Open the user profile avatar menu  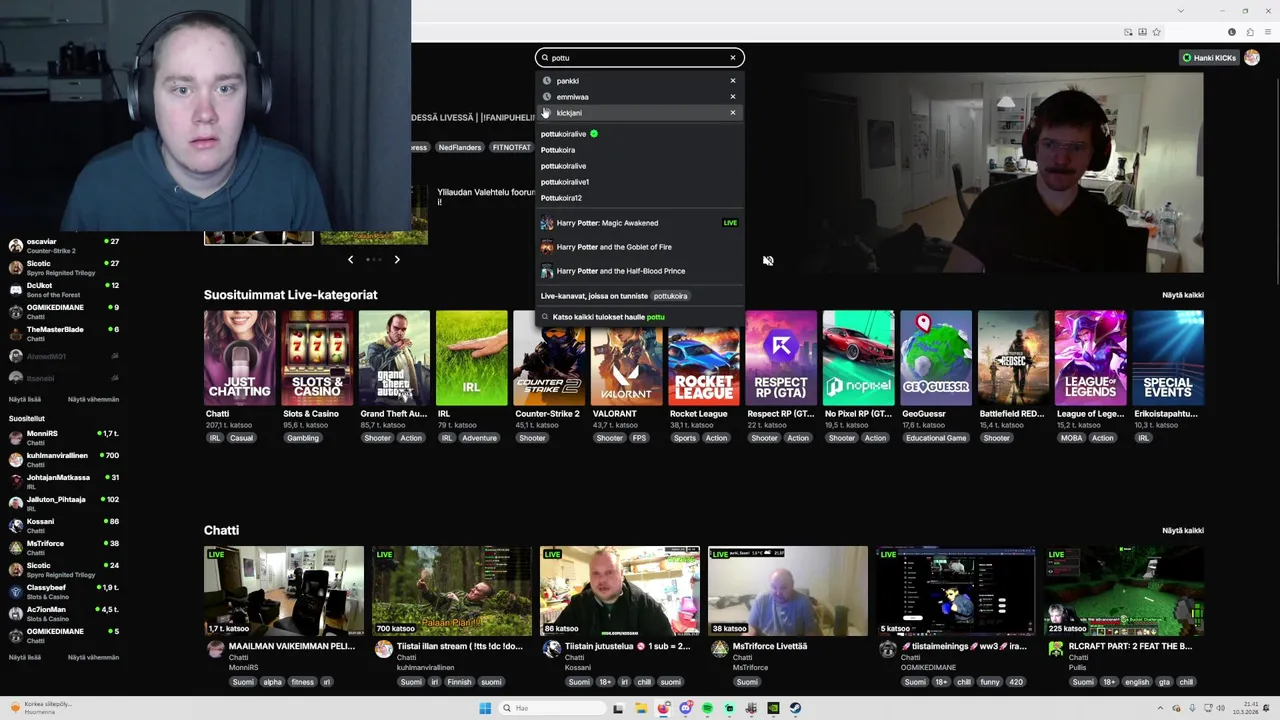(1251, 57)
